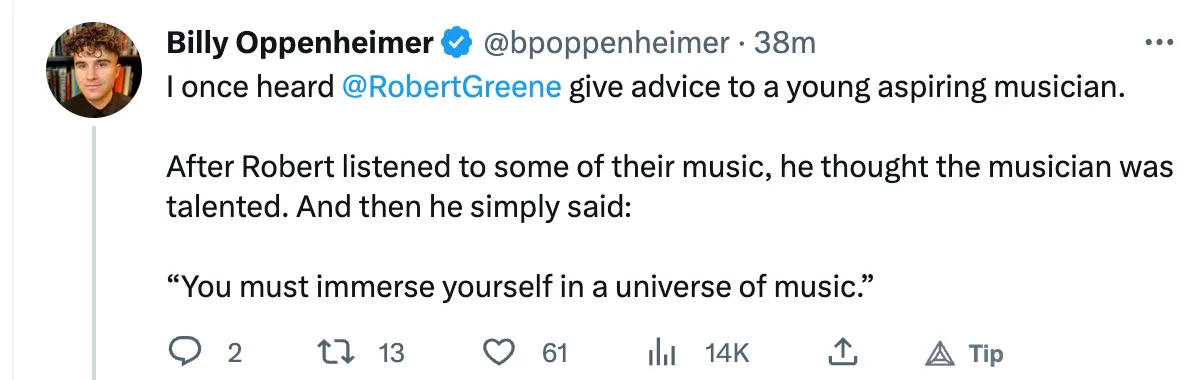Like the tweet with the heart icon
The width and height of the screenshot is (1198, 380).
tap(500, 352)
